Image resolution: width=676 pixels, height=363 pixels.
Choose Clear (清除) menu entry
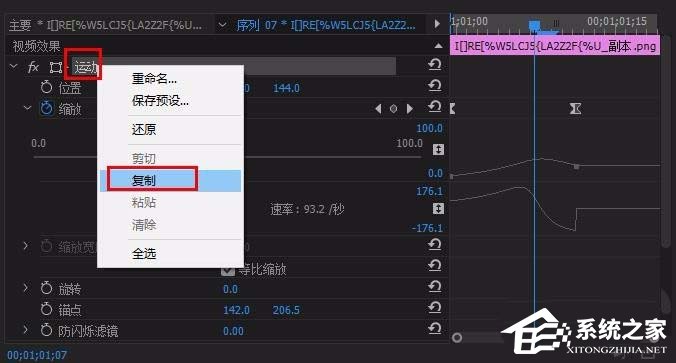point(144,225)
